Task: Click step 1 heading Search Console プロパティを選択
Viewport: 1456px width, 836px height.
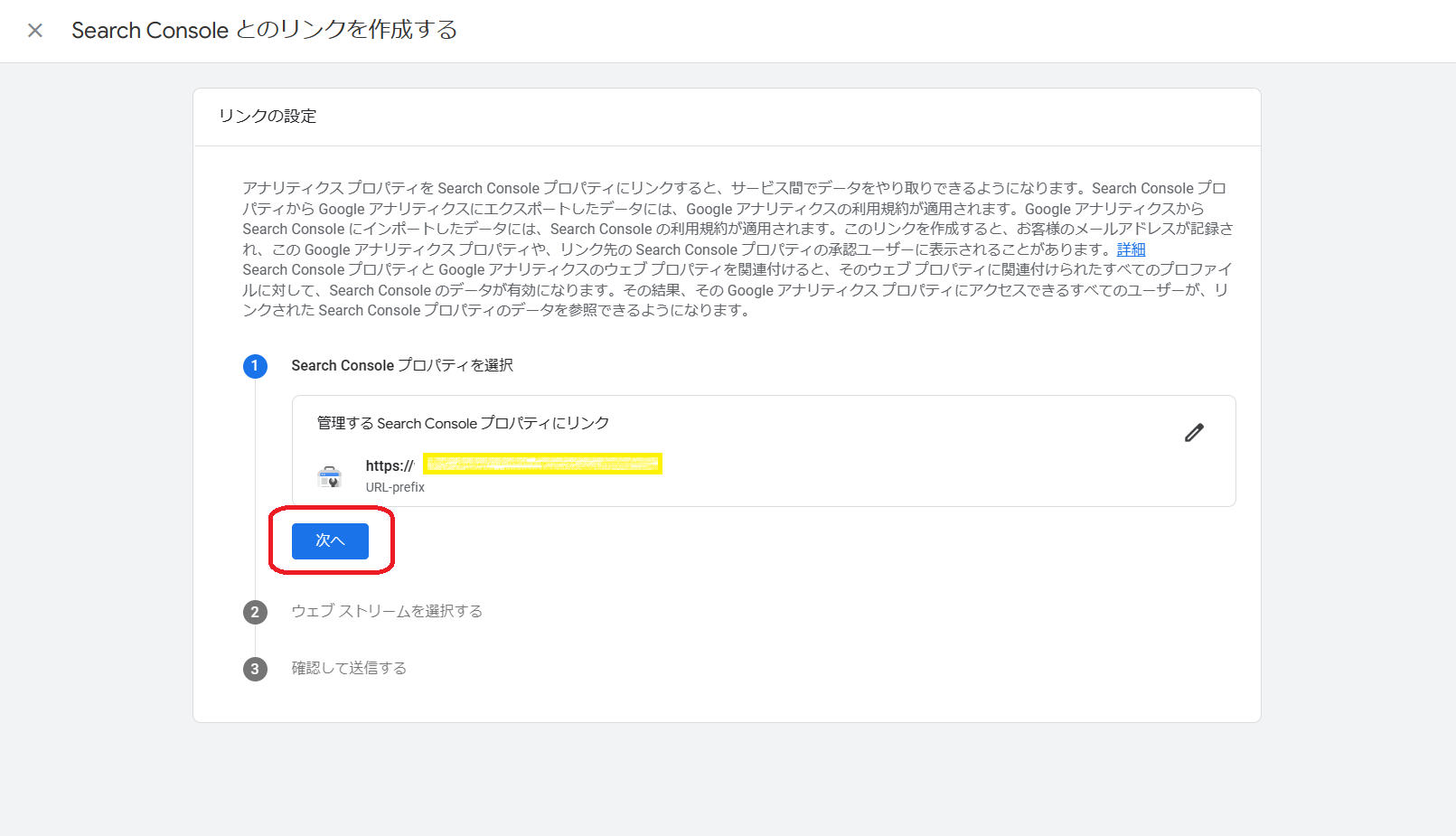Action: 402,366
